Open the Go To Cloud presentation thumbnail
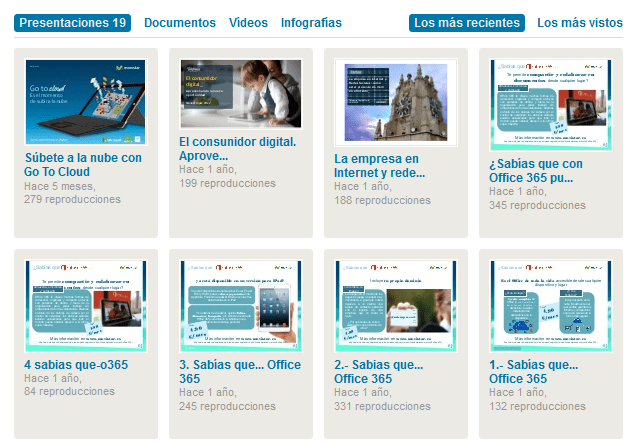 [85, 101]
